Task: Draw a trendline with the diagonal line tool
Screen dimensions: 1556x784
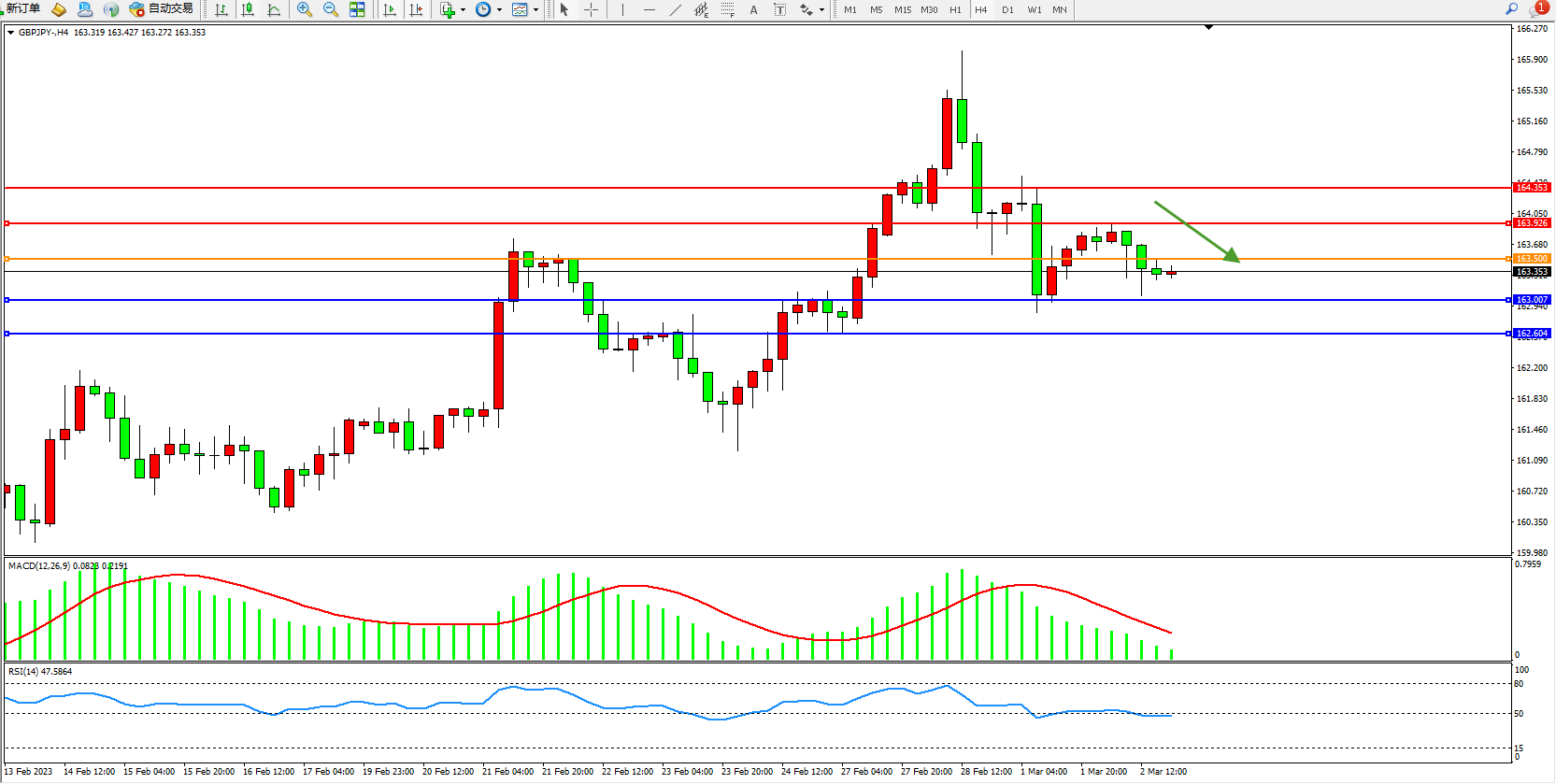Action: tap(675, 9)
